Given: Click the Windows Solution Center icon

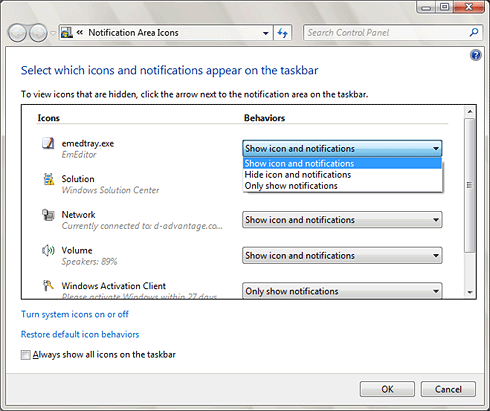Looking at the screenshot, I should (x=49, y=179).
